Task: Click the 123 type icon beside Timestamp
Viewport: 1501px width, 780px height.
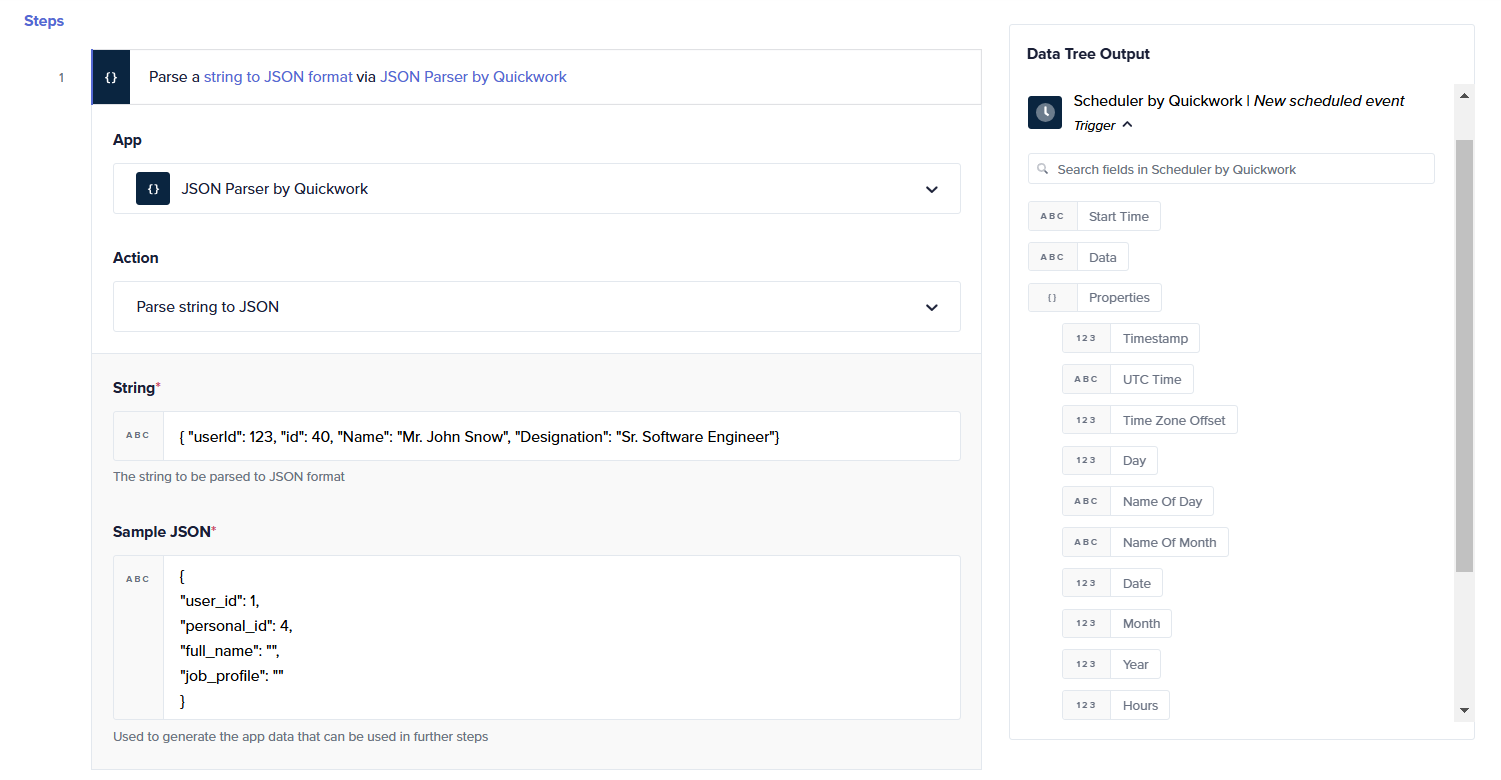Action: pyautogui.click(x=1086, y=338)
